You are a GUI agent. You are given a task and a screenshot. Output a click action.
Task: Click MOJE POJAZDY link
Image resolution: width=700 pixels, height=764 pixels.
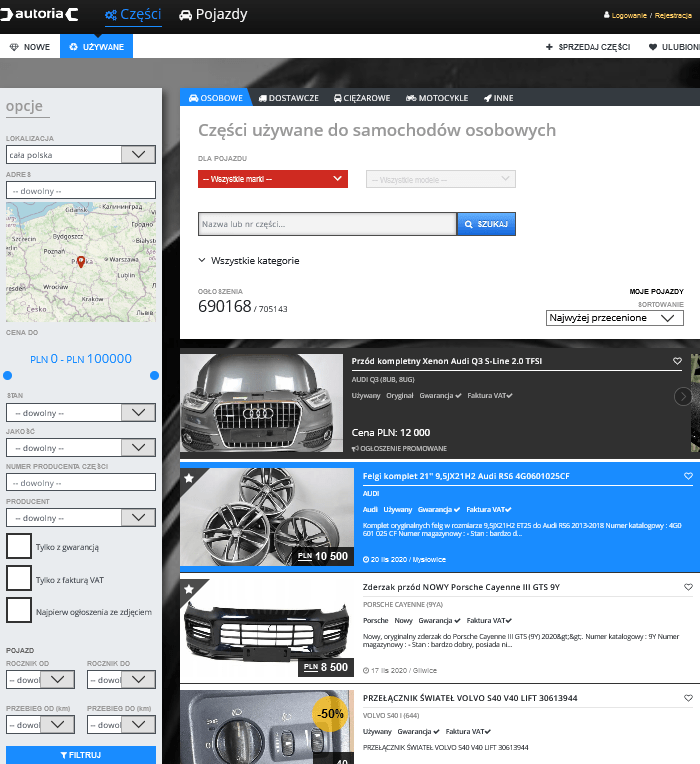tap(656, 291)
